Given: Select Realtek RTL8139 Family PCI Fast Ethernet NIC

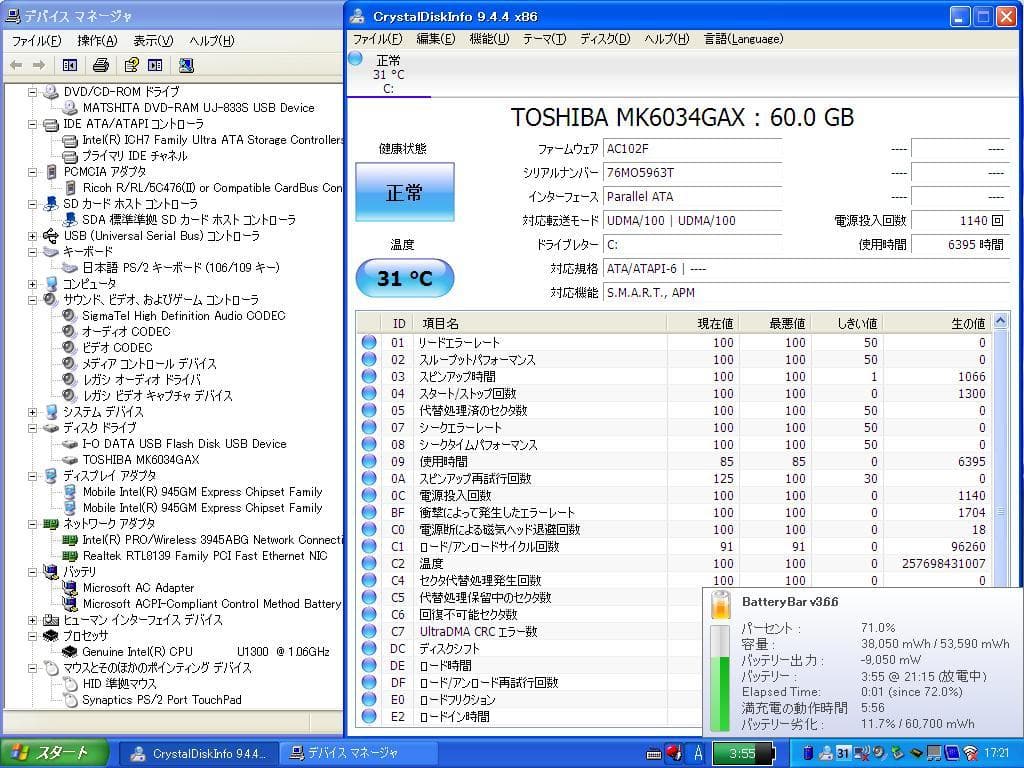Looking at the screenshot, I should pos(204,556).
